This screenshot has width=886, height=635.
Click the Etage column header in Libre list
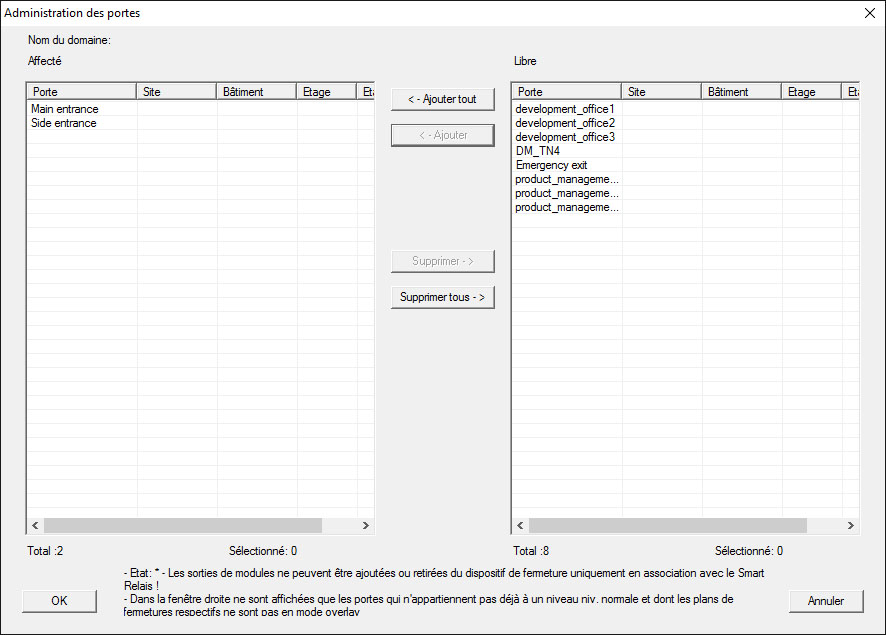[x=811, y=92]
